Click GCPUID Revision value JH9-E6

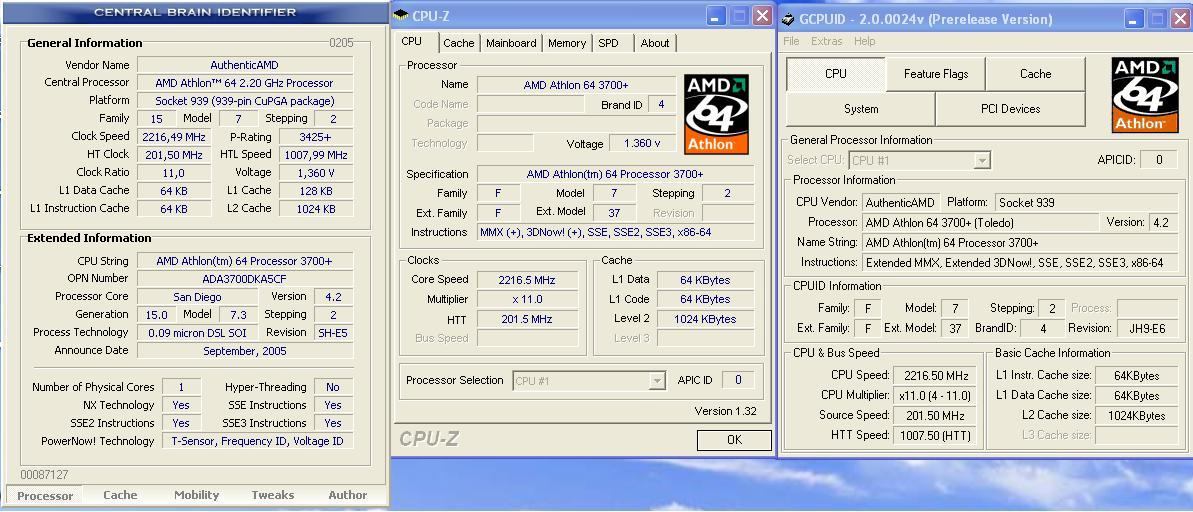tap(1148, 329)
